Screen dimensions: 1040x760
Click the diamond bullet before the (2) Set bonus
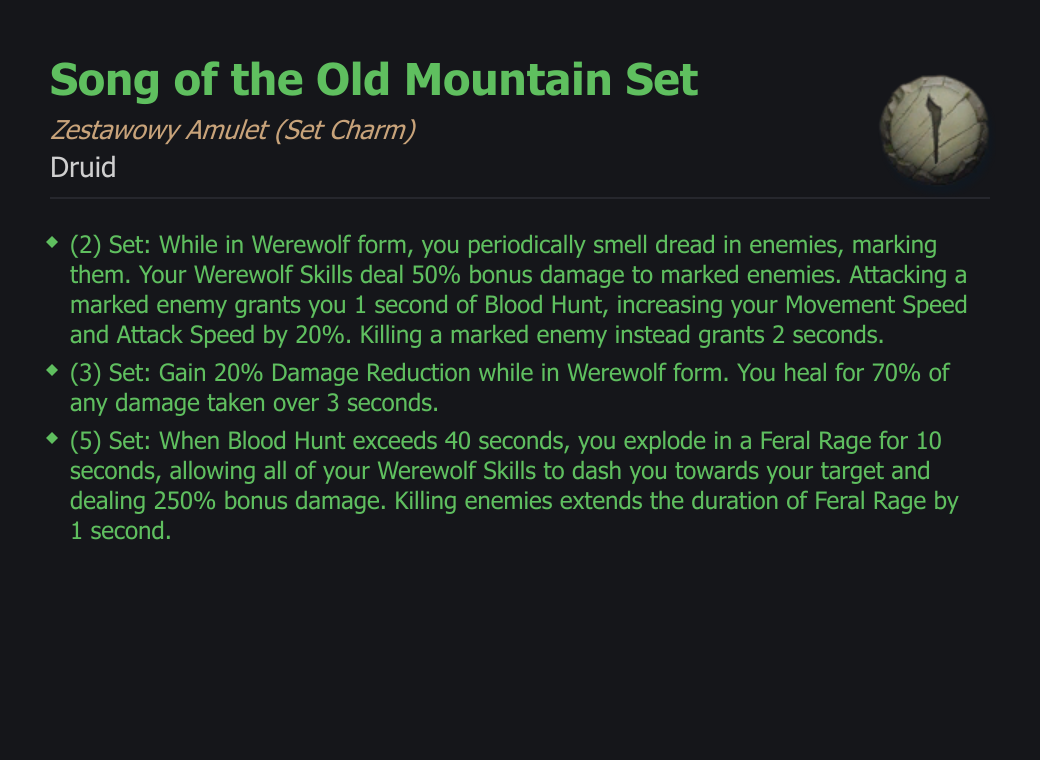52,243
